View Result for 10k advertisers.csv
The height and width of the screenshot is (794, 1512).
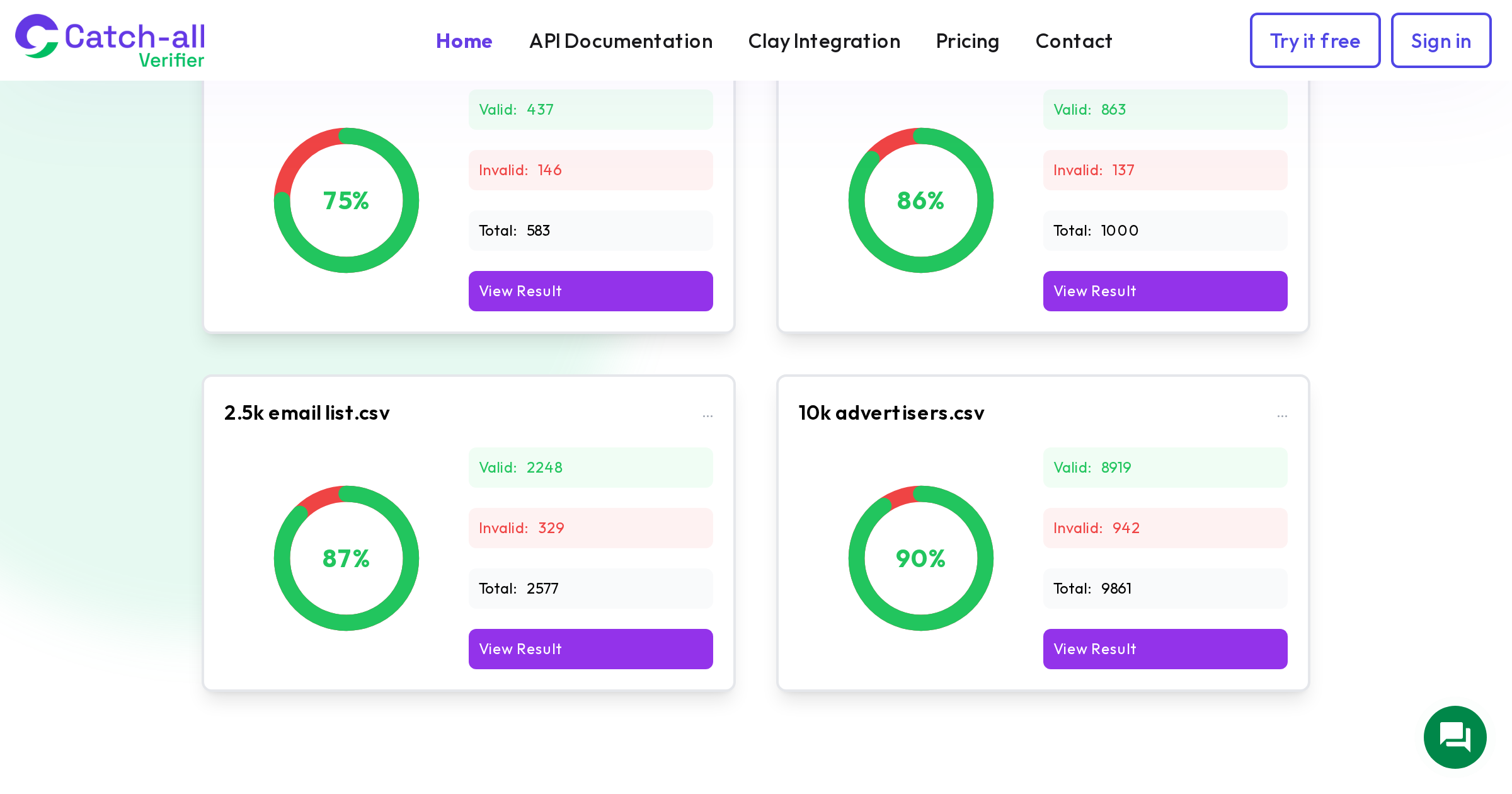pos(1165,649)
